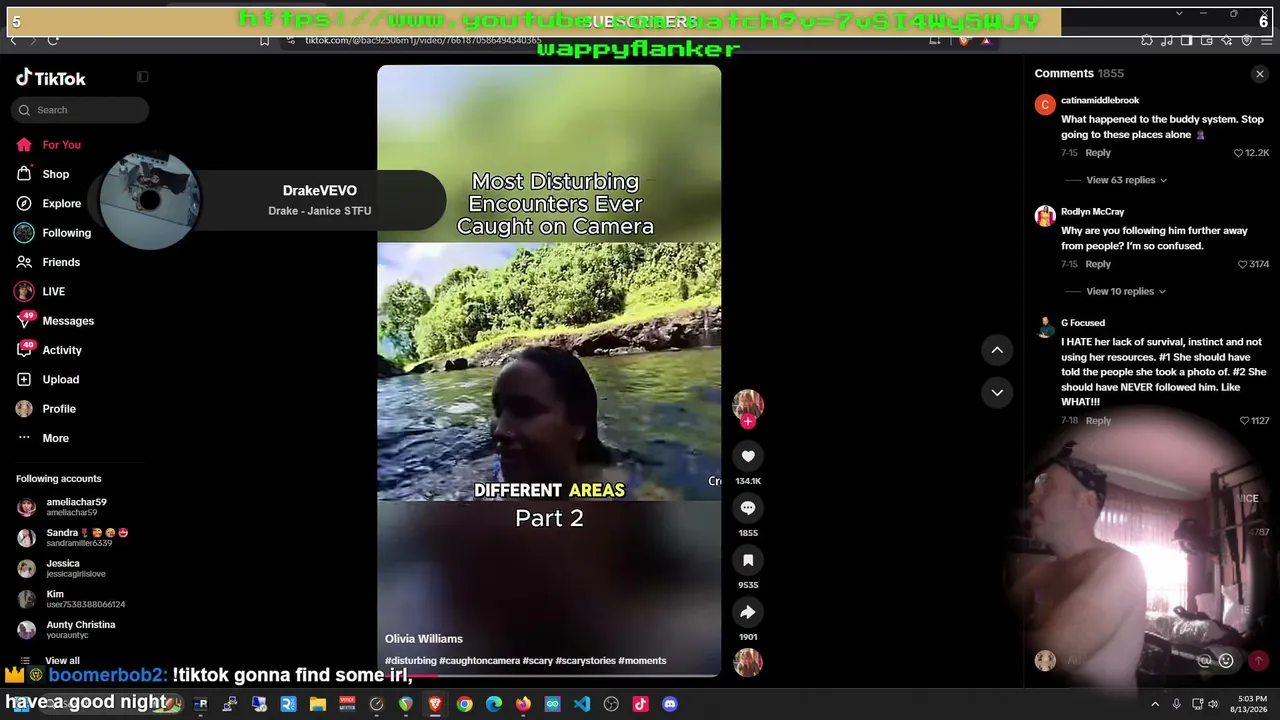Viewport: 1280px width, 720px height.
Task: Show hidden system tray icons
Action: click(1155, 704)
